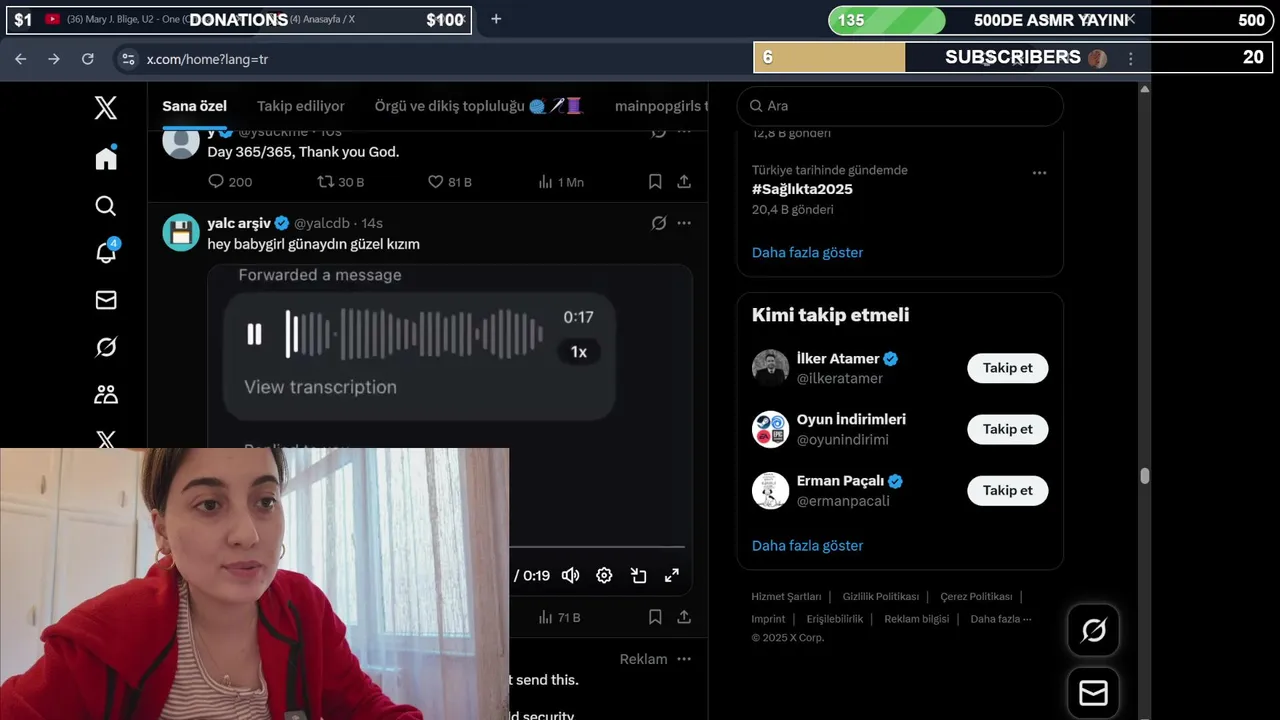Click Daha fazla göster under trends
The width and height of the screenshot is (1280, 720).
[x=807, y=253]
